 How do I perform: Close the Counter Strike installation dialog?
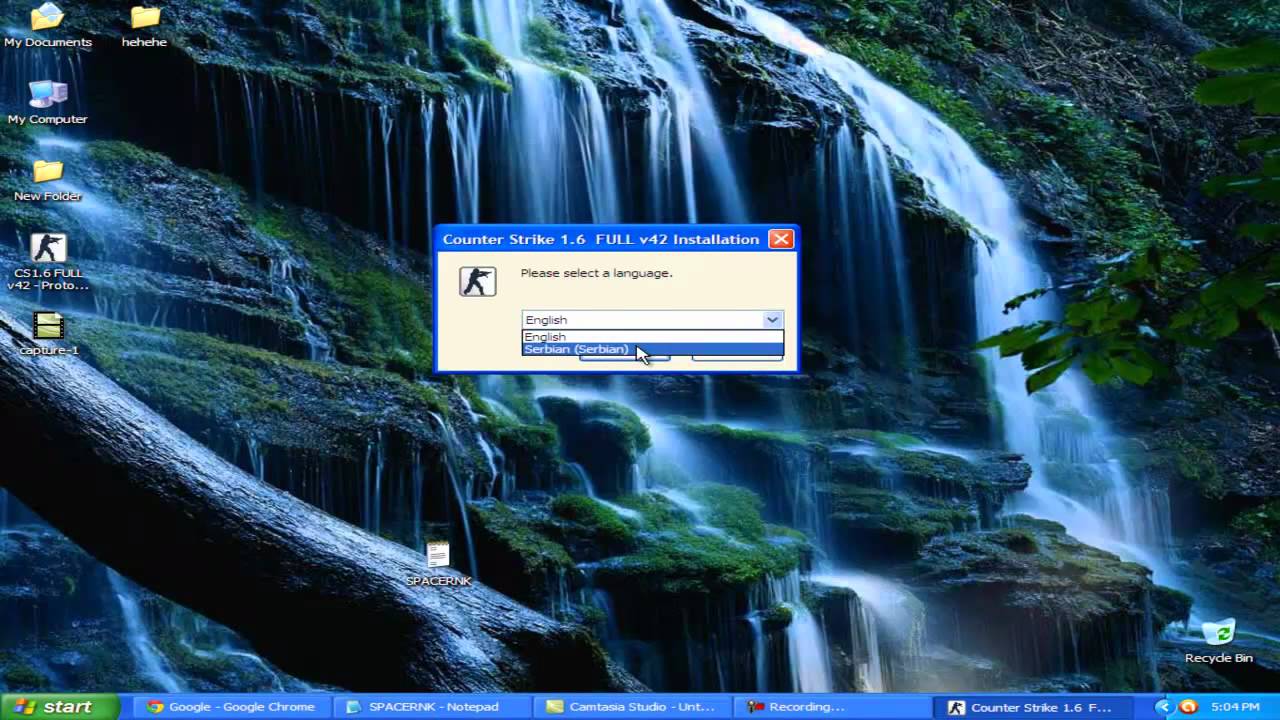(x=781, y=239)
